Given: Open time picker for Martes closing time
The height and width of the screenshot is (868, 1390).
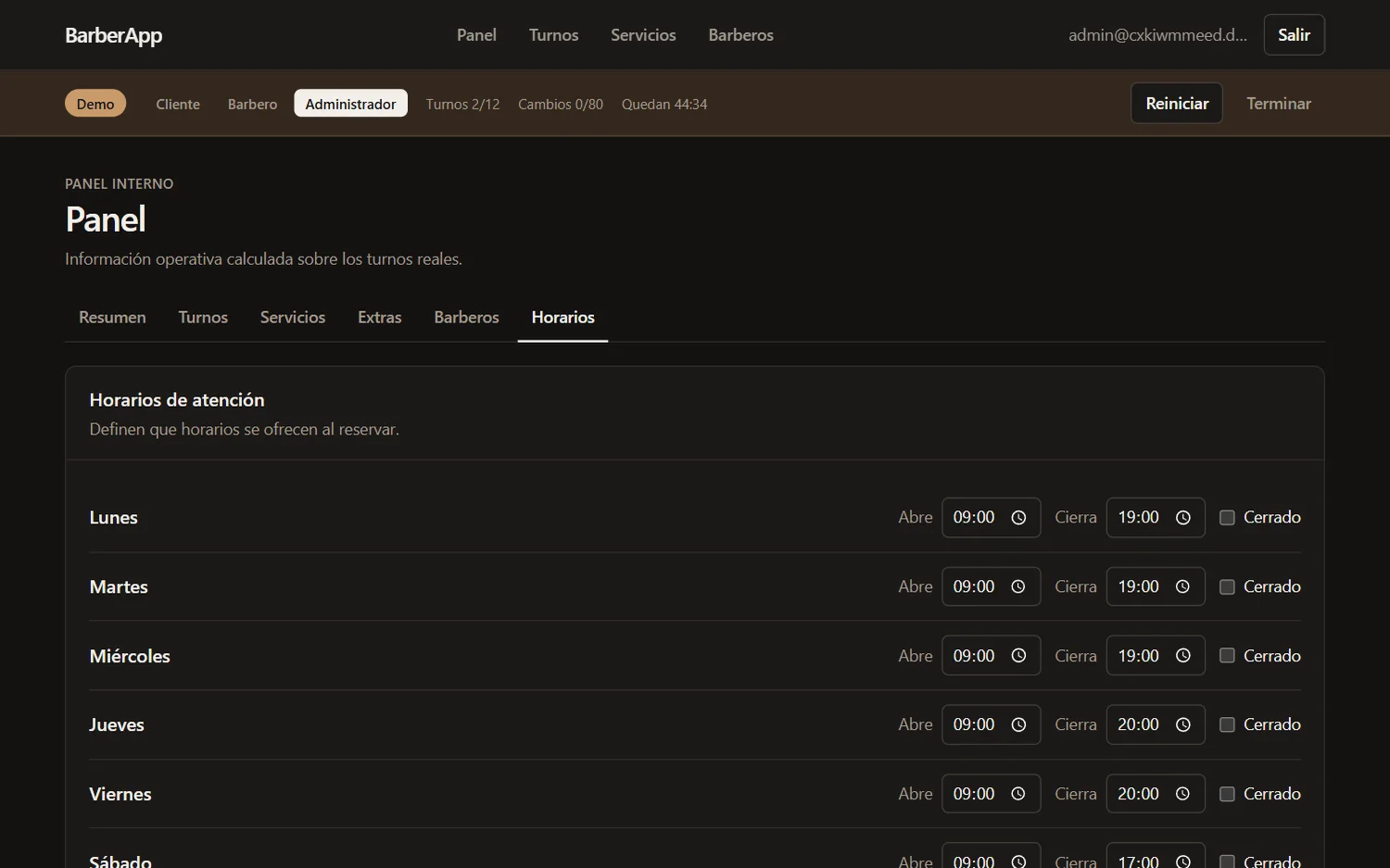Looking at the screenshot, I should point(1183,587).
